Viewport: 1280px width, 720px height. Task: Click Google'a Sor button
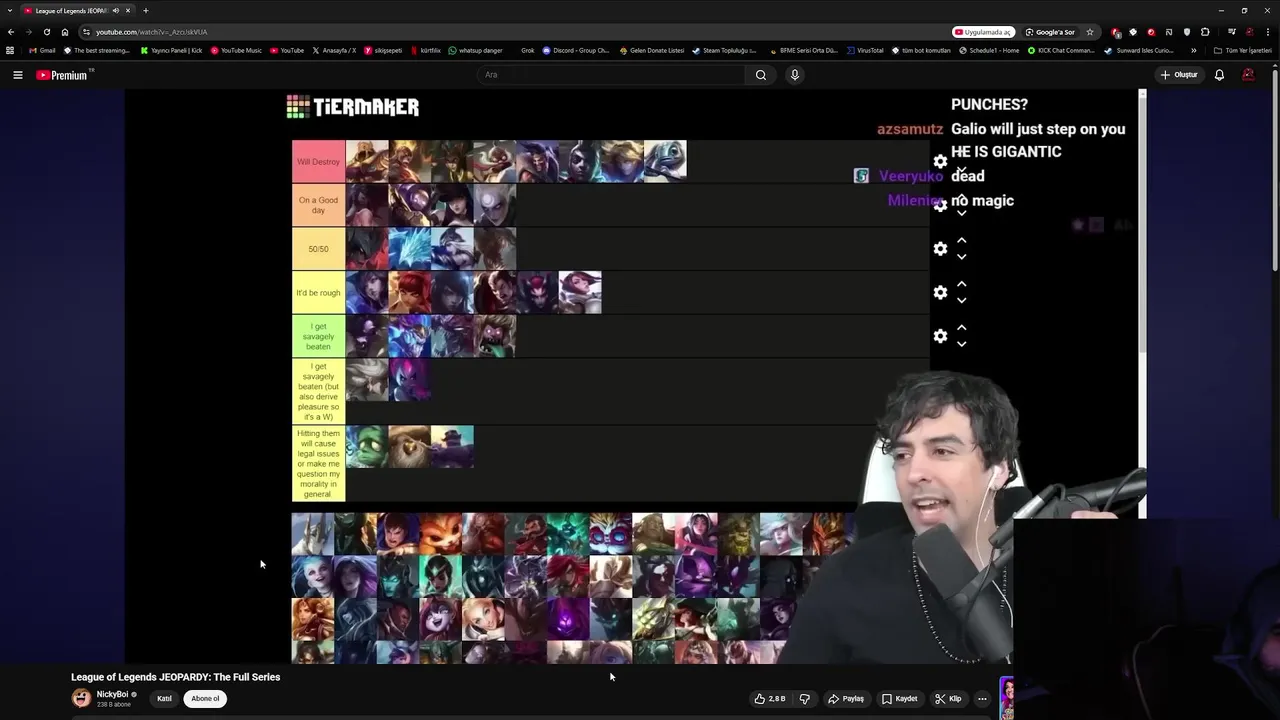1050,32
